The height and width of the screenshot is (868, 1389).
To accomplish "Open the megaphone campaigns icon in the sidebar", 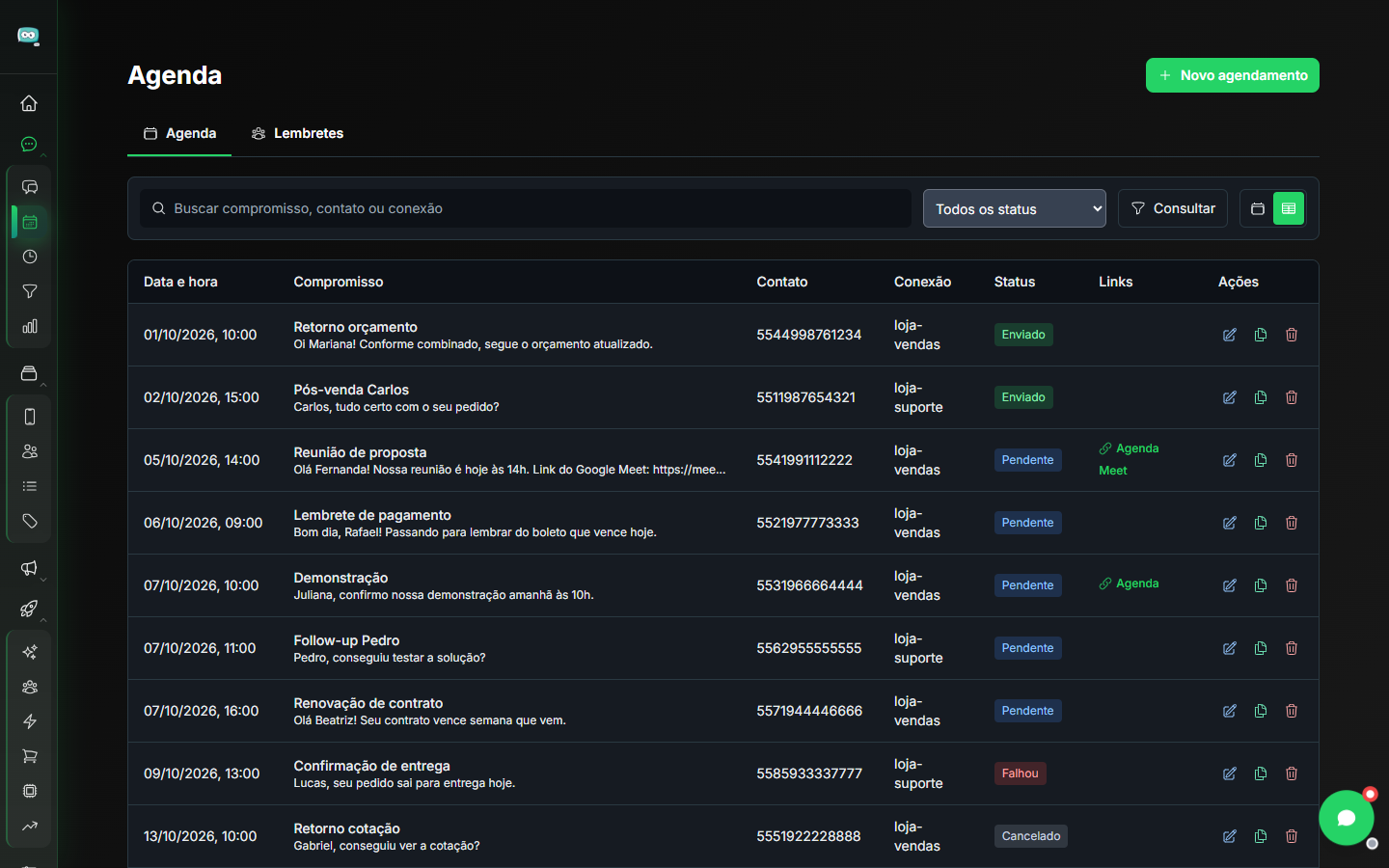I will click(29, 568).
